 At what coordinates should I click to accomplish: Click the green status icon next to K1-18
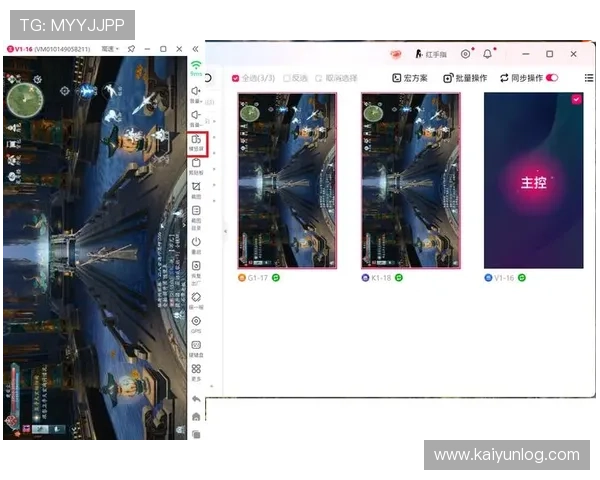coord(399,278)
